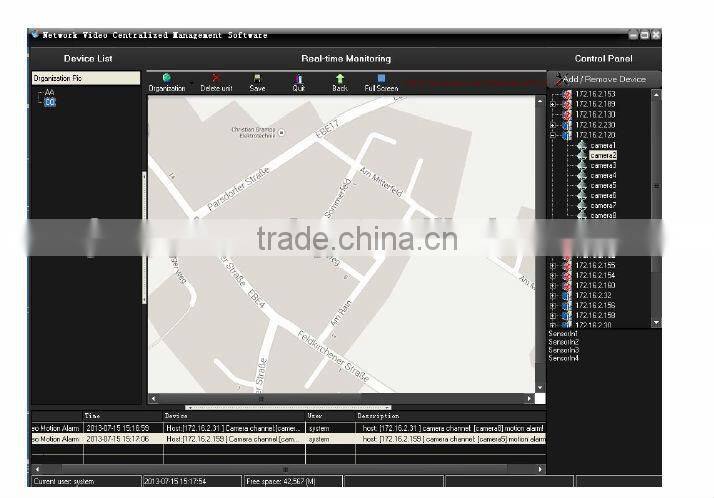Screen dimensions: 714x498
Task: Select the camera1 icon in device tree
Action: pos(582,146)
